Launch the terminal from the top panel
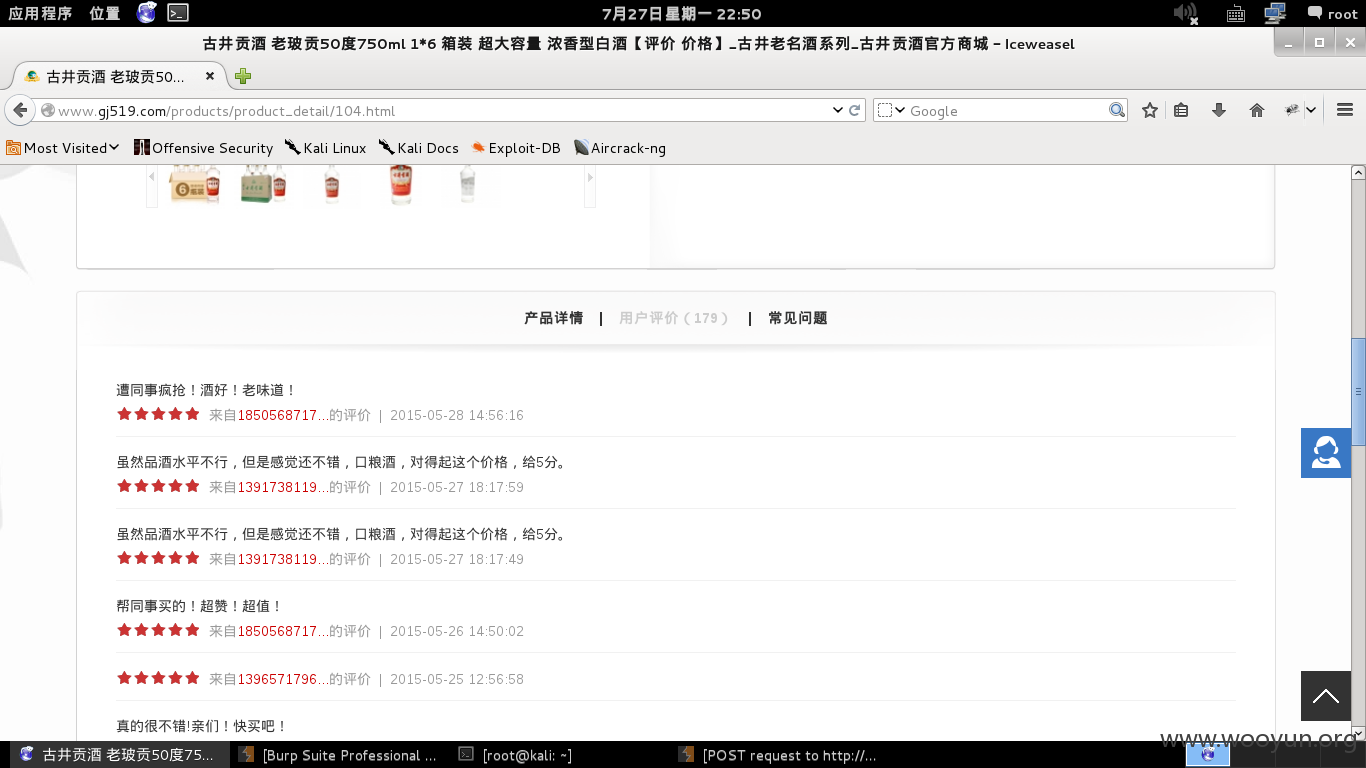Image resolution: width=1366 pixels, height=768 pixels. [x=178, y=13]
